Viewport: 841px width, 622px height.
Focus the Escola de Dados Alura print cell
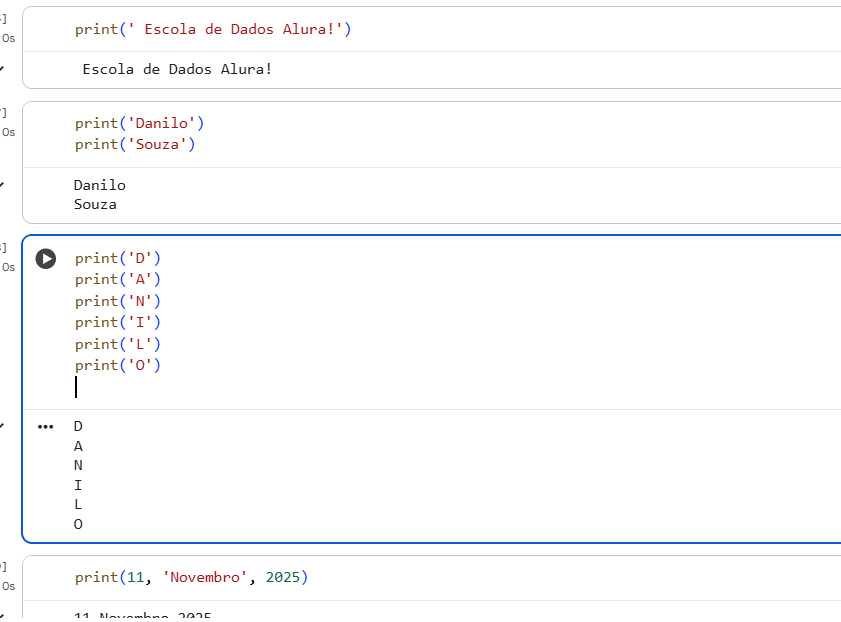(x=213, y=29)
